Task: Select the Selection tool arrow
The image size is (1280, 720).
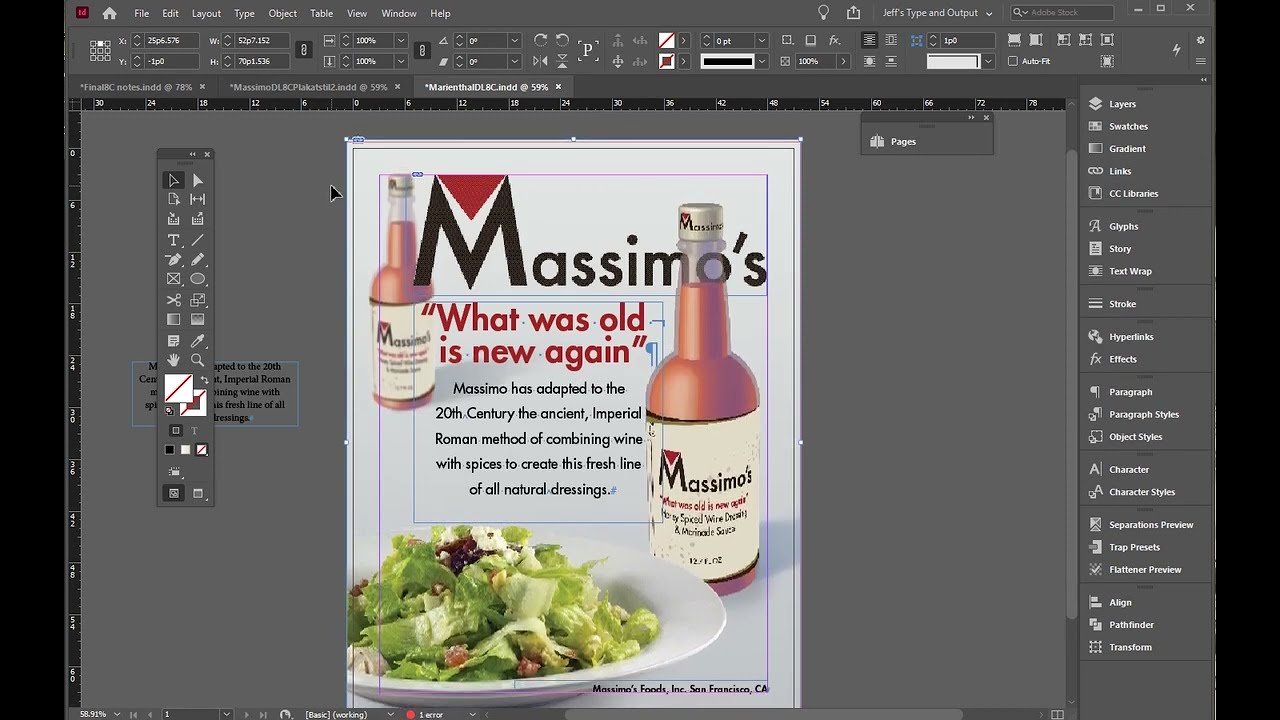Action: 174,180
